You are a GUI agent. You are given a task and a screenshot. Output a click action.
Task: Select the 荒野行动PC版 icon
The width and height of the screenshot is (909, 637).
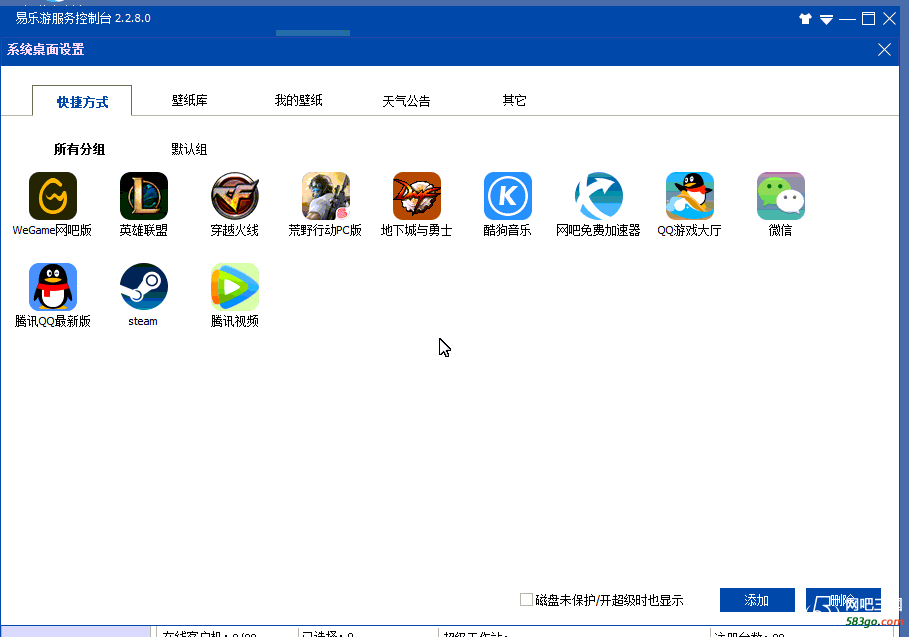point(326,196)
